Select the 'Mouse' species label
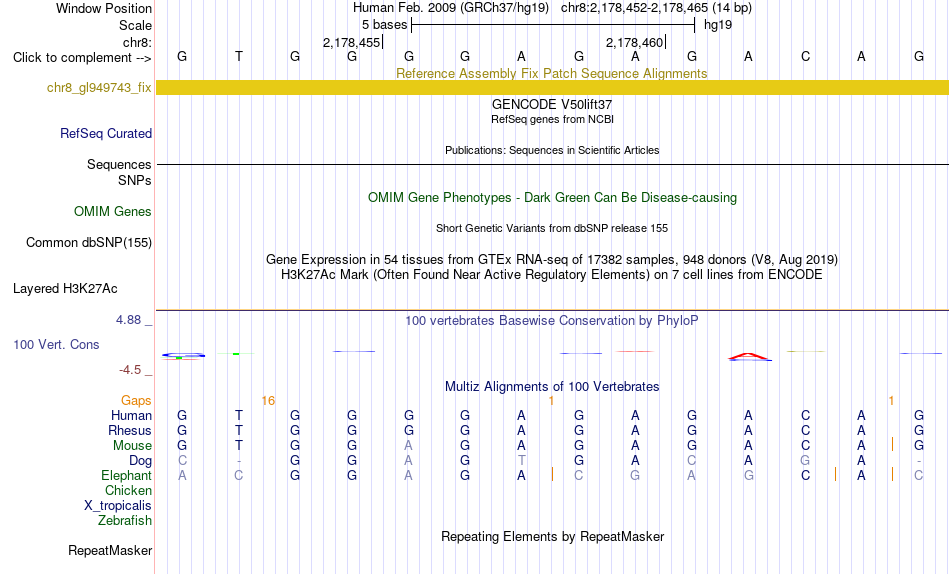This screenshot has height=574, width=950. tap(132, 446)
